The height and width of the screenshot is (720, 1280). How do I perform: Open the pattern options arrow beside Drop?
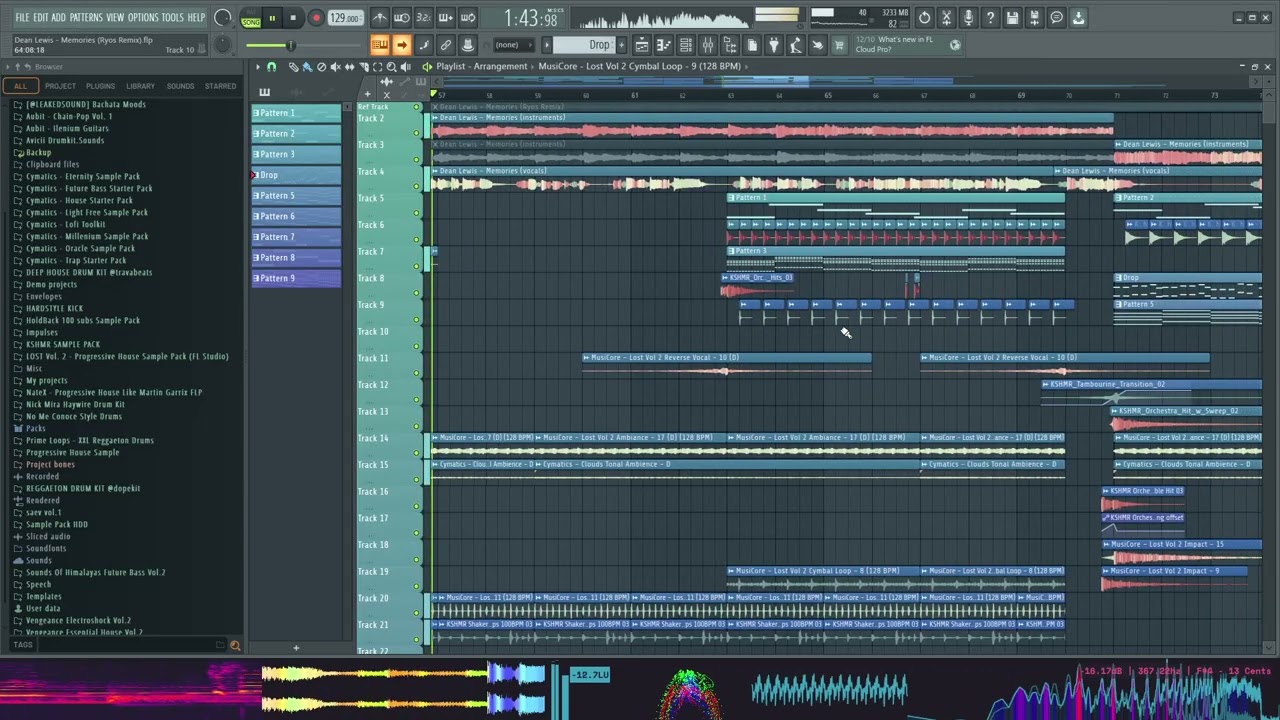(547, 45)
